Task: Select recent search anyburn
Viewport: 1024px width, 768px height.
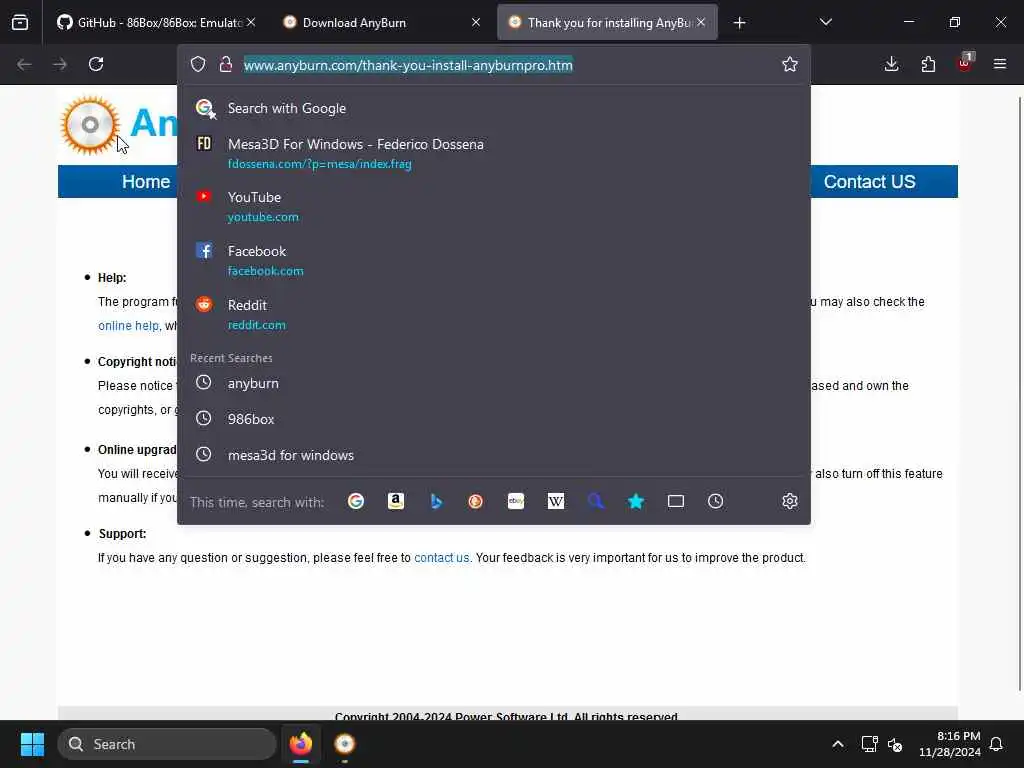Action: [494, 383]
